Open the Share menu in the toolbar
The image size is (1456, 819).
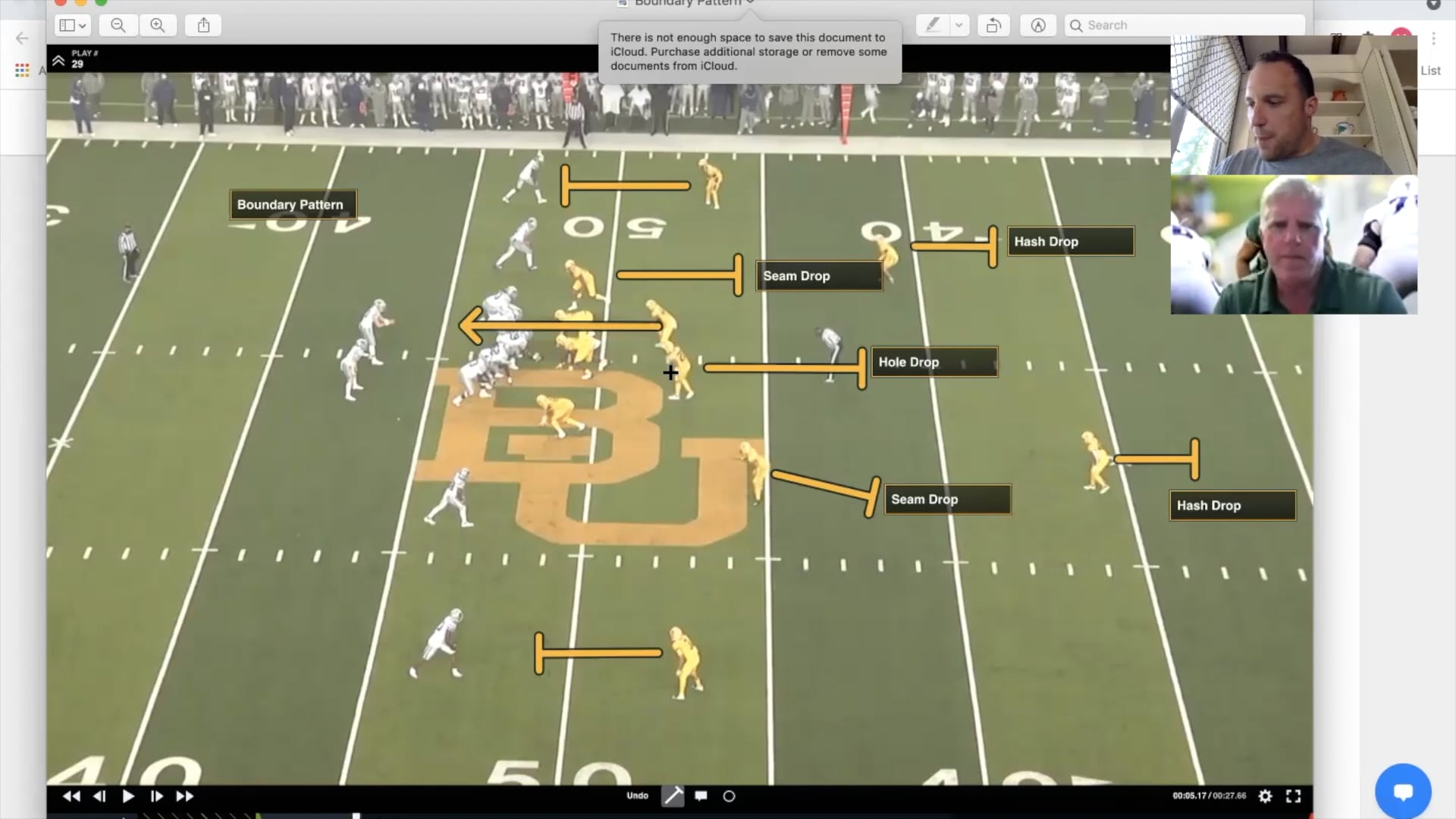[x=203, y=25]
